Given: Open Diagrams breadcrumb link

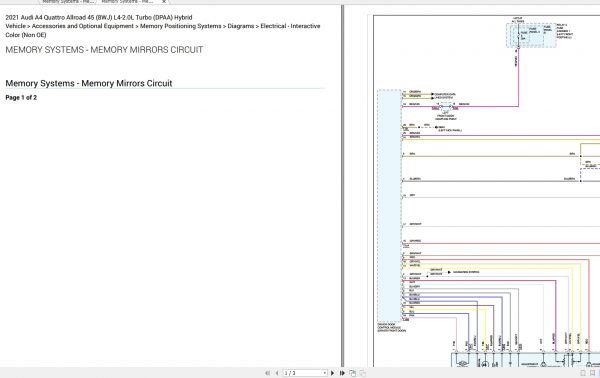Looking at the screenshot, I should click(x=241, y=26).
